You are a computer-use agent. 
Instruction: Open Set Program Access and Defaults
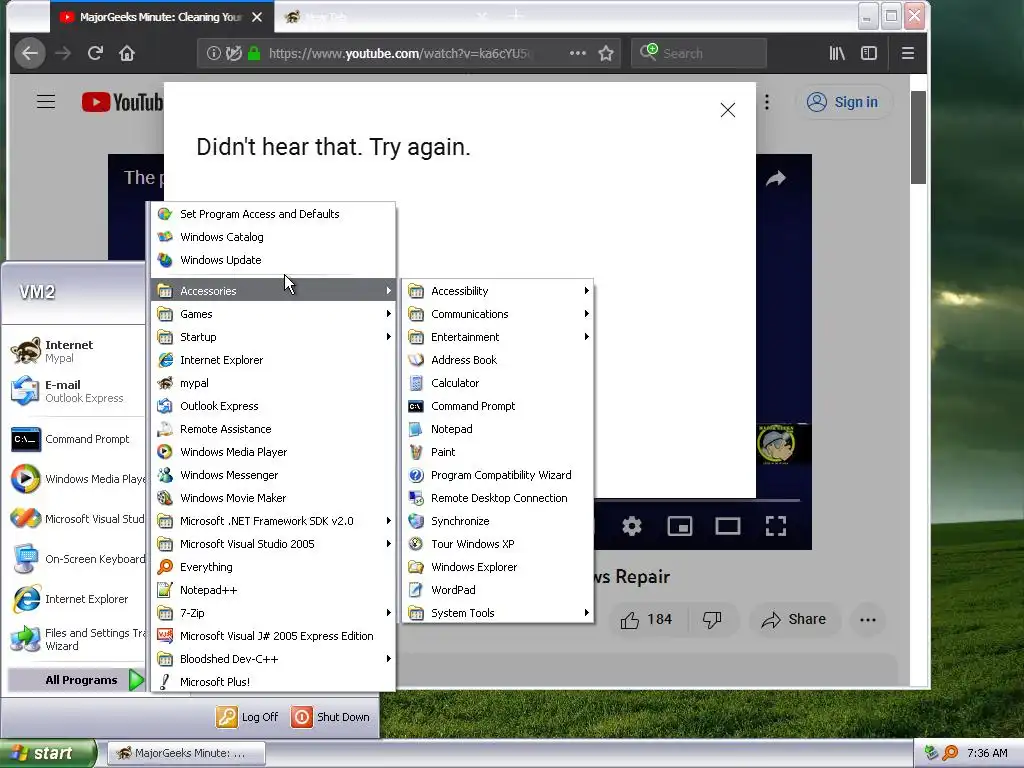click(x=273, y=214)
